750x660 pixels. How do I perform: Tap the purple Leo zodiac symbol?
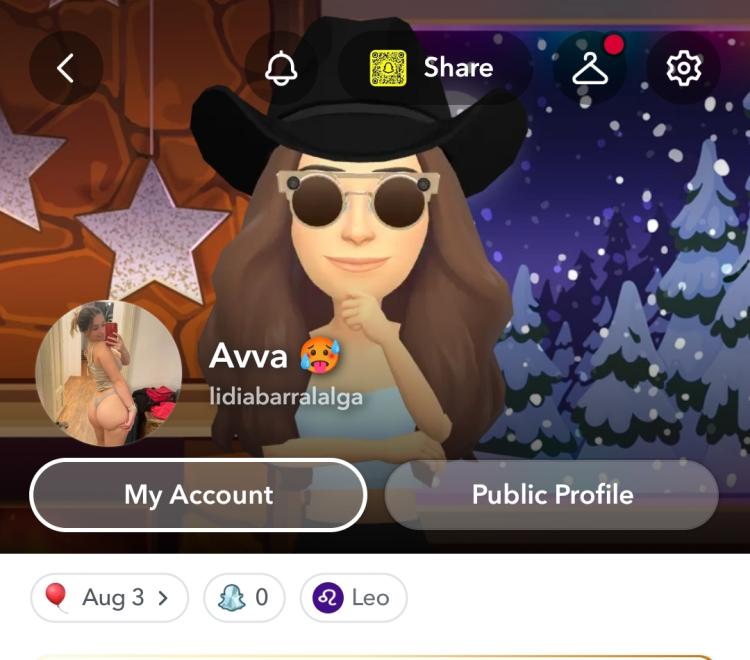coord(328,598)
